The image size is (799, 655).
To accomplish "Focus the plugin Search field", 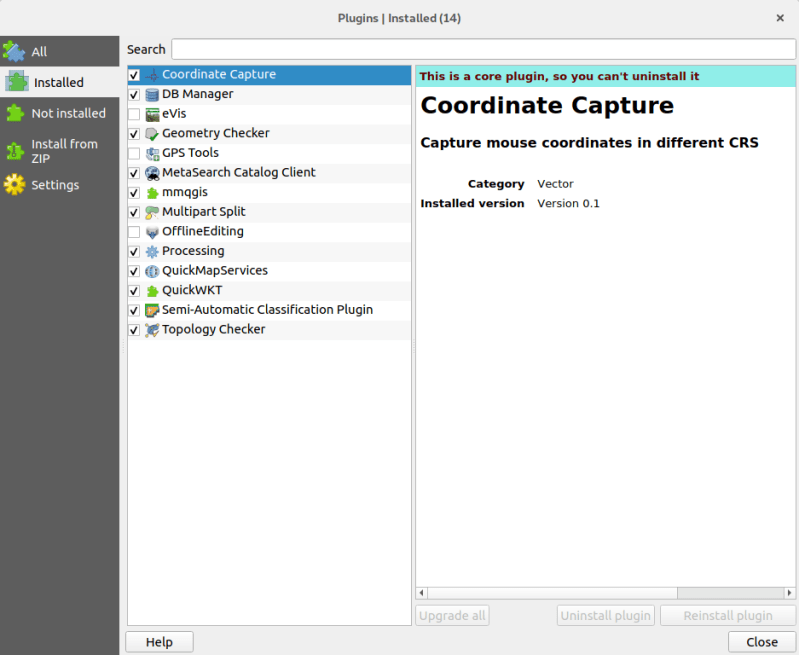I will (x=483, y=49).
